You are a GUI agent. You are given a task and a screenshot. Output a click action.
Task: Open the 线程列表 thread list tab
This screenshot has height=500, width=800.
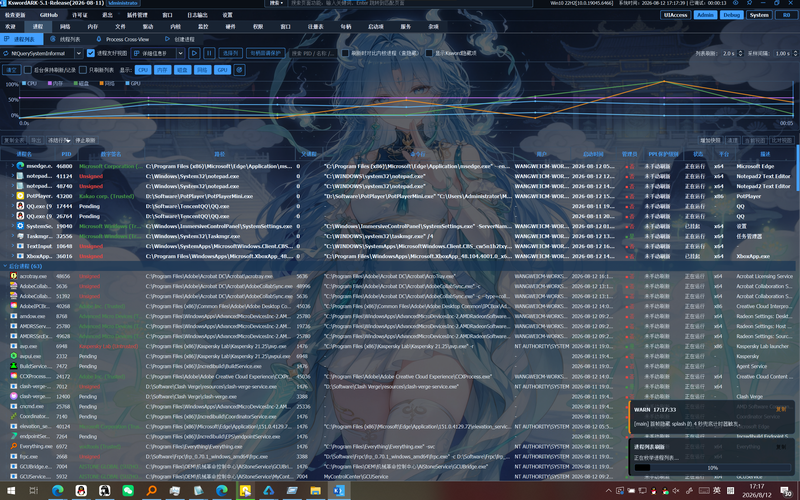click(65, 39)
